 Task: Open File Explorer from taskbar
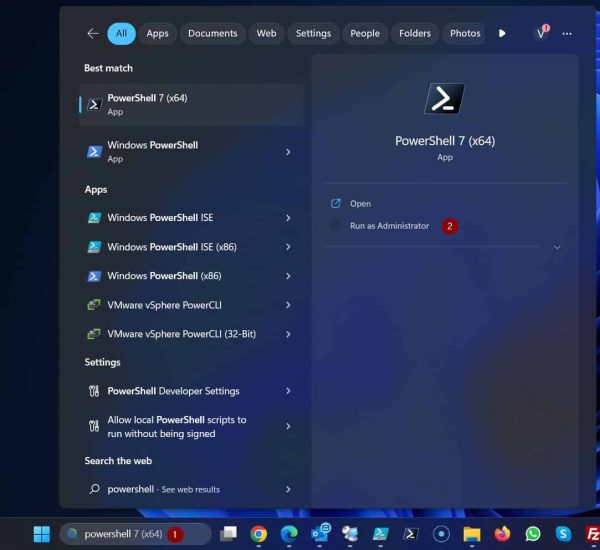[x=472, y=534]
